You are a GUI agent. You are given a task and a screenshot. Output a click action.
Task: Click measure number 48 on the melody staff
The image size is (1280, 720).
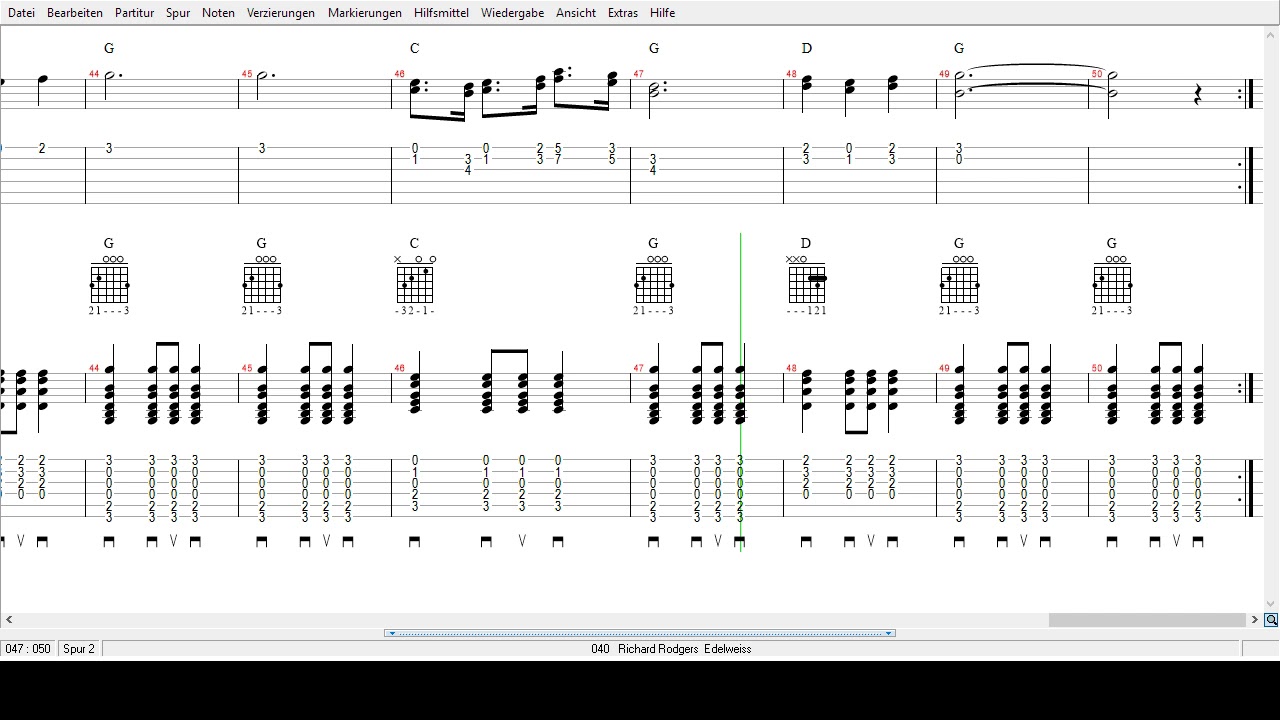tap(791, 74)
